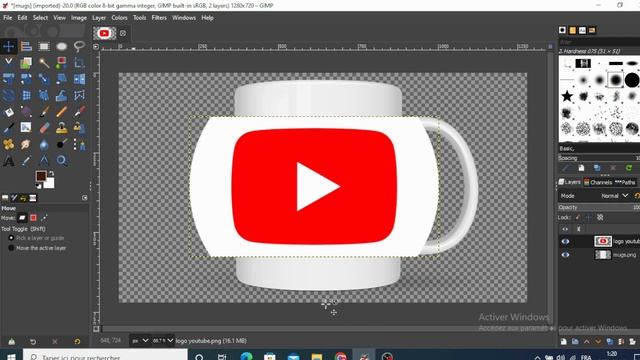Select the Flip tool
Image resolution: width=640 pixels, height=360 pixels.
(x=79, y=79)
